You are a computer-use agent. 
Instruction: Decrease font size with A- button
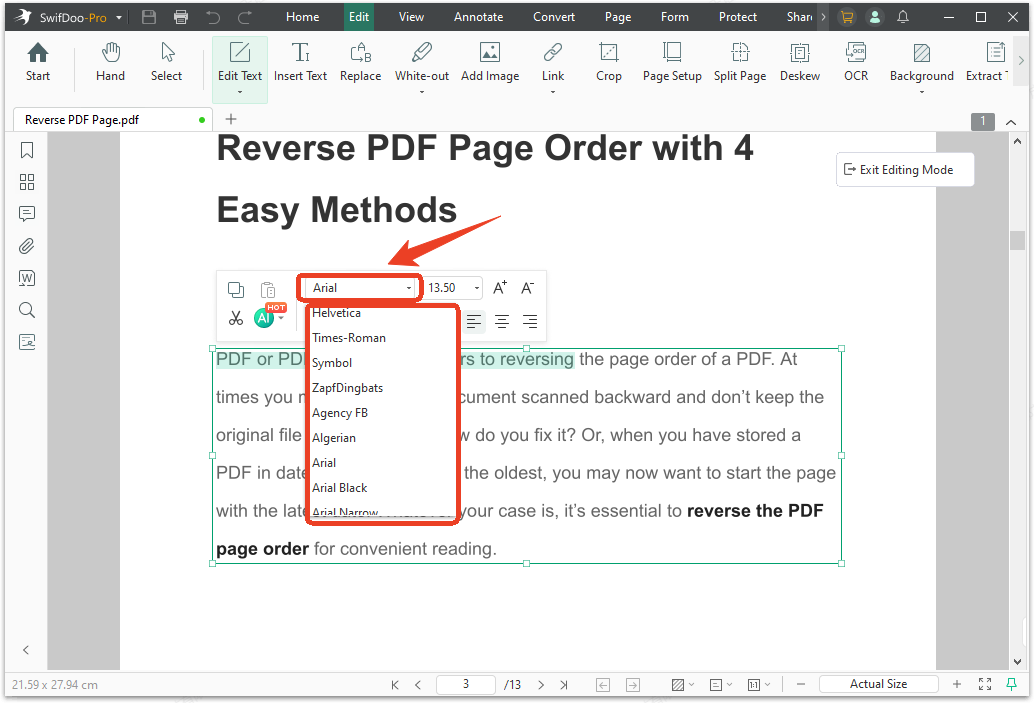tap(528, 288)
